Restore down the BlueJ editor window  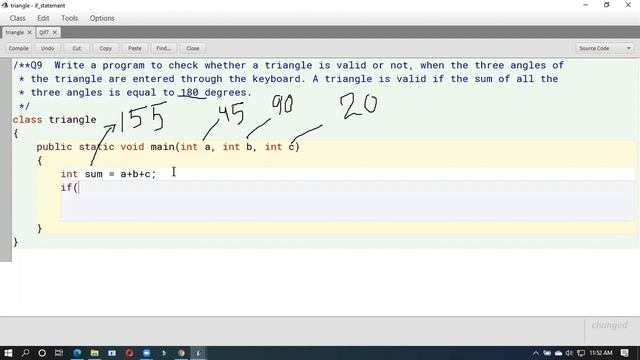coord(607,5)
